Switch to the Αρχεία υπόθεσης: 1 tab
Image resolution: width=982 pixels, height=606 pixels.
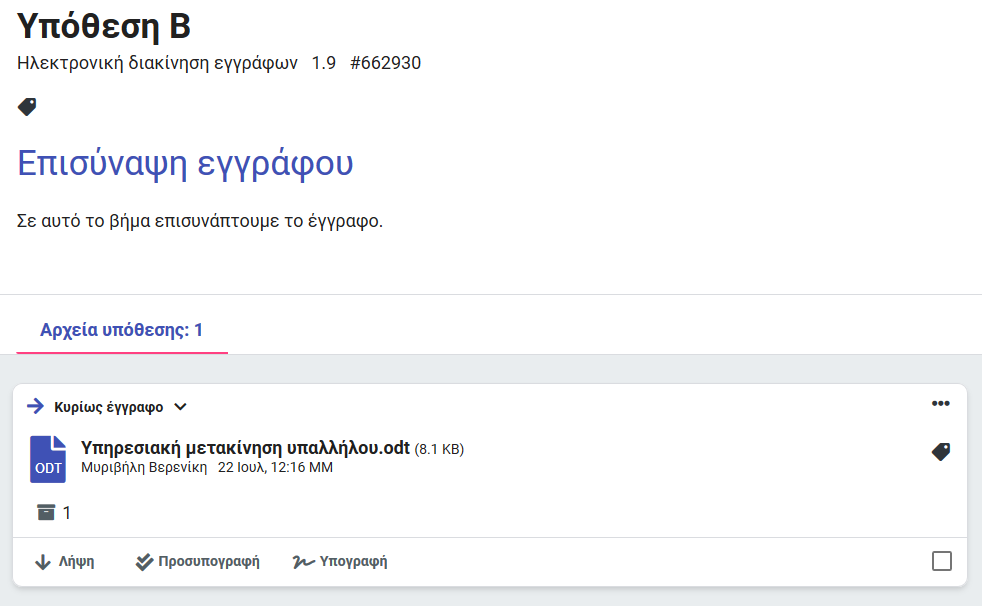[x=121, y=330]
